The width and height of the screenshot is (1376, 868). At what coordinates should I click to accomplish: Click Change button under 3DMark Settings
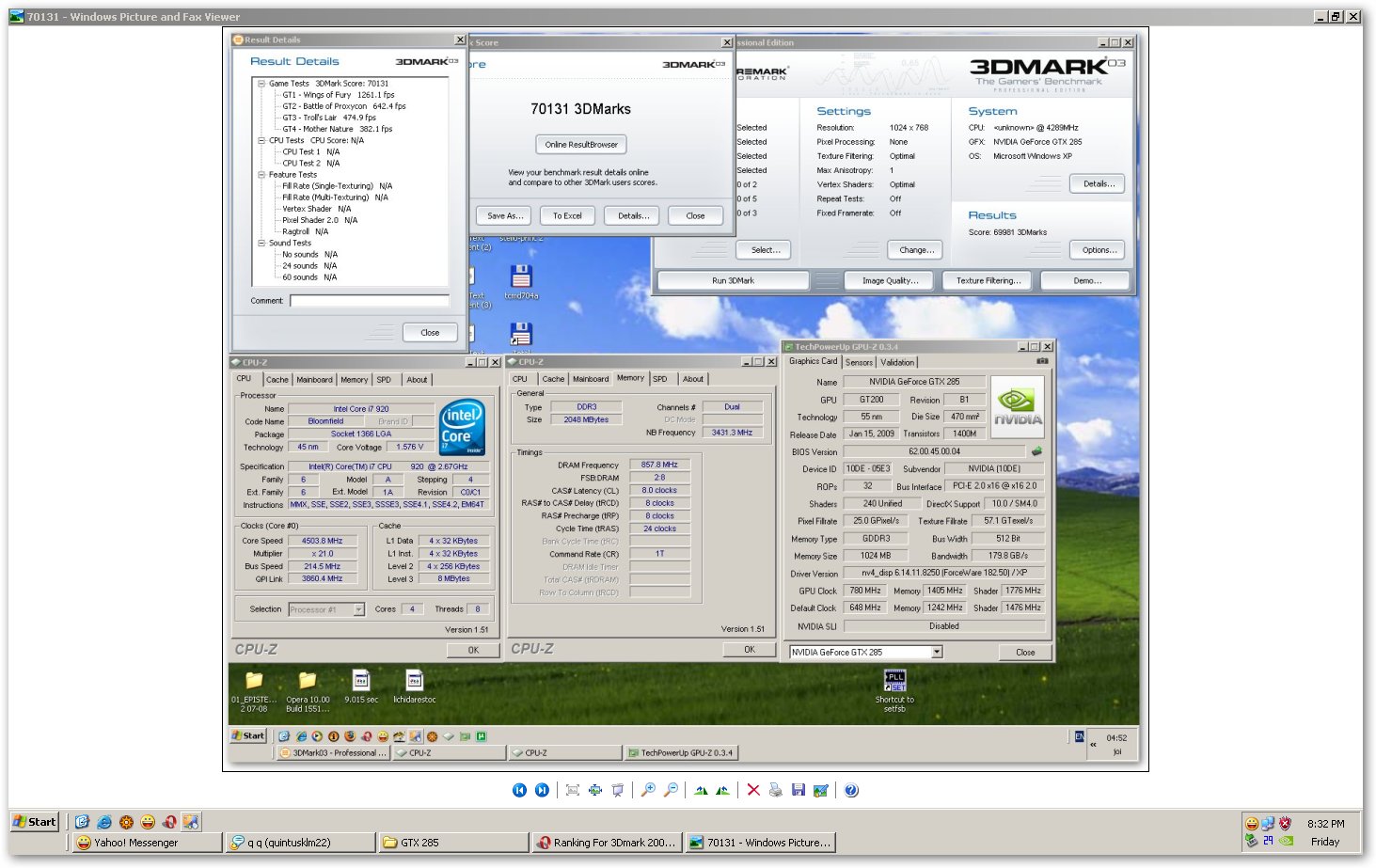(916, 250)
